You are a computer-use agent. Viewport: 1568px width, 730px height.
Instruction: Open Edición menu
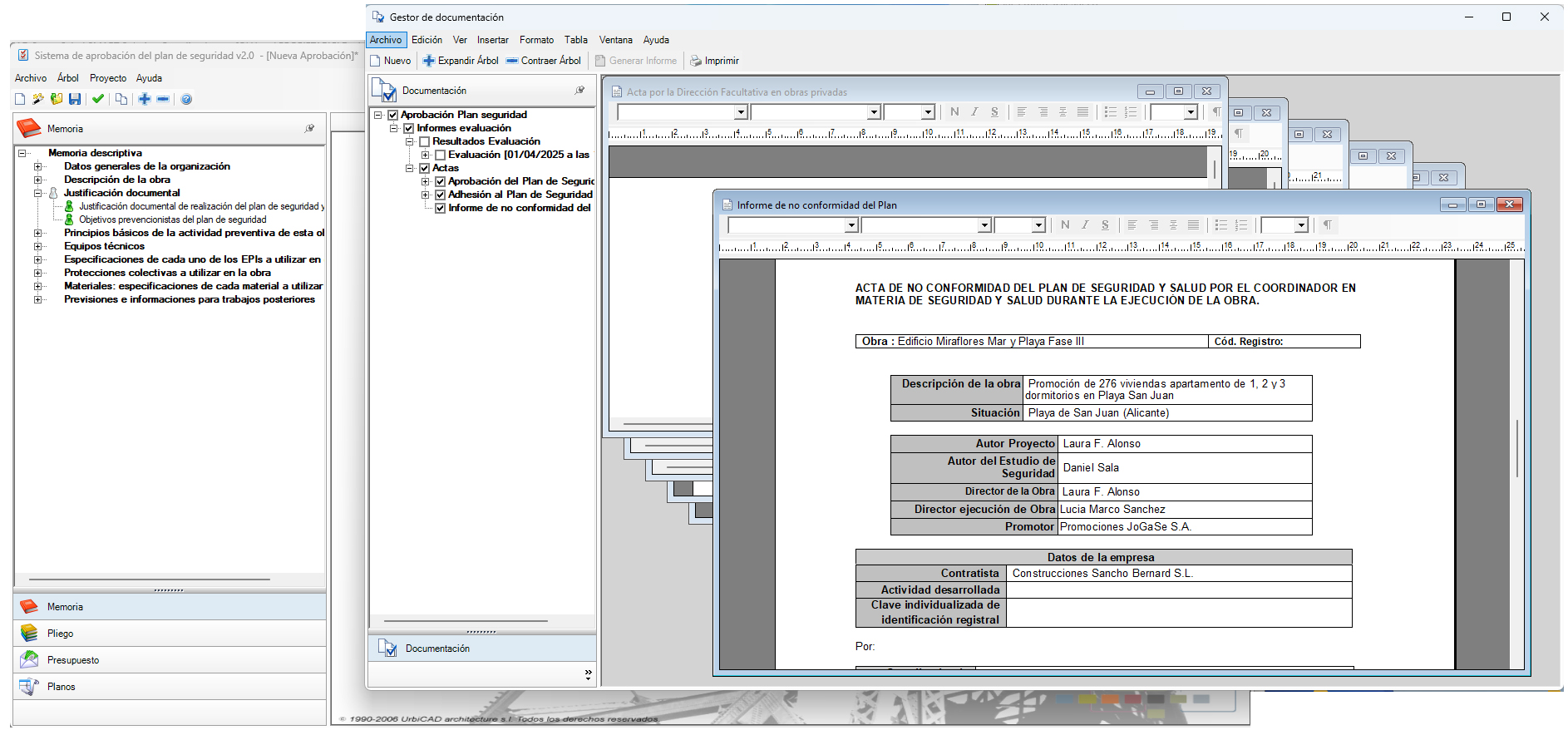click(x=427, y=40)
